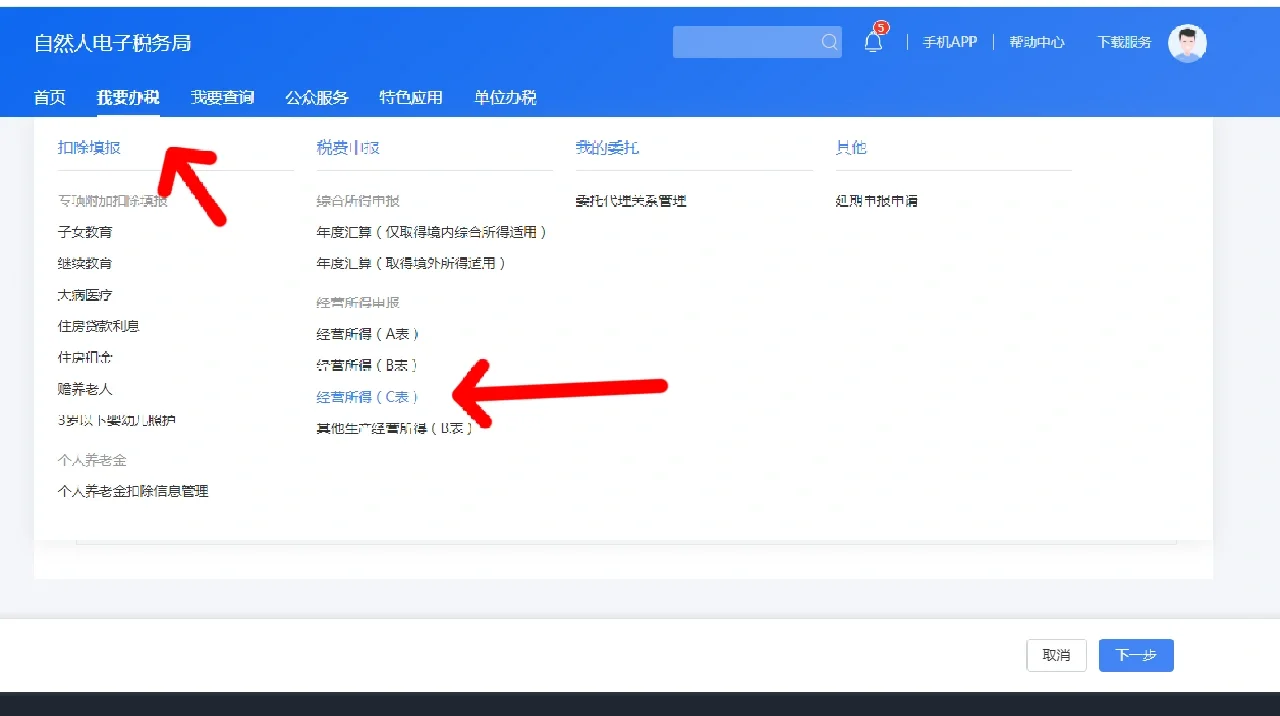Open the notification bell

[x=873, y=42]
